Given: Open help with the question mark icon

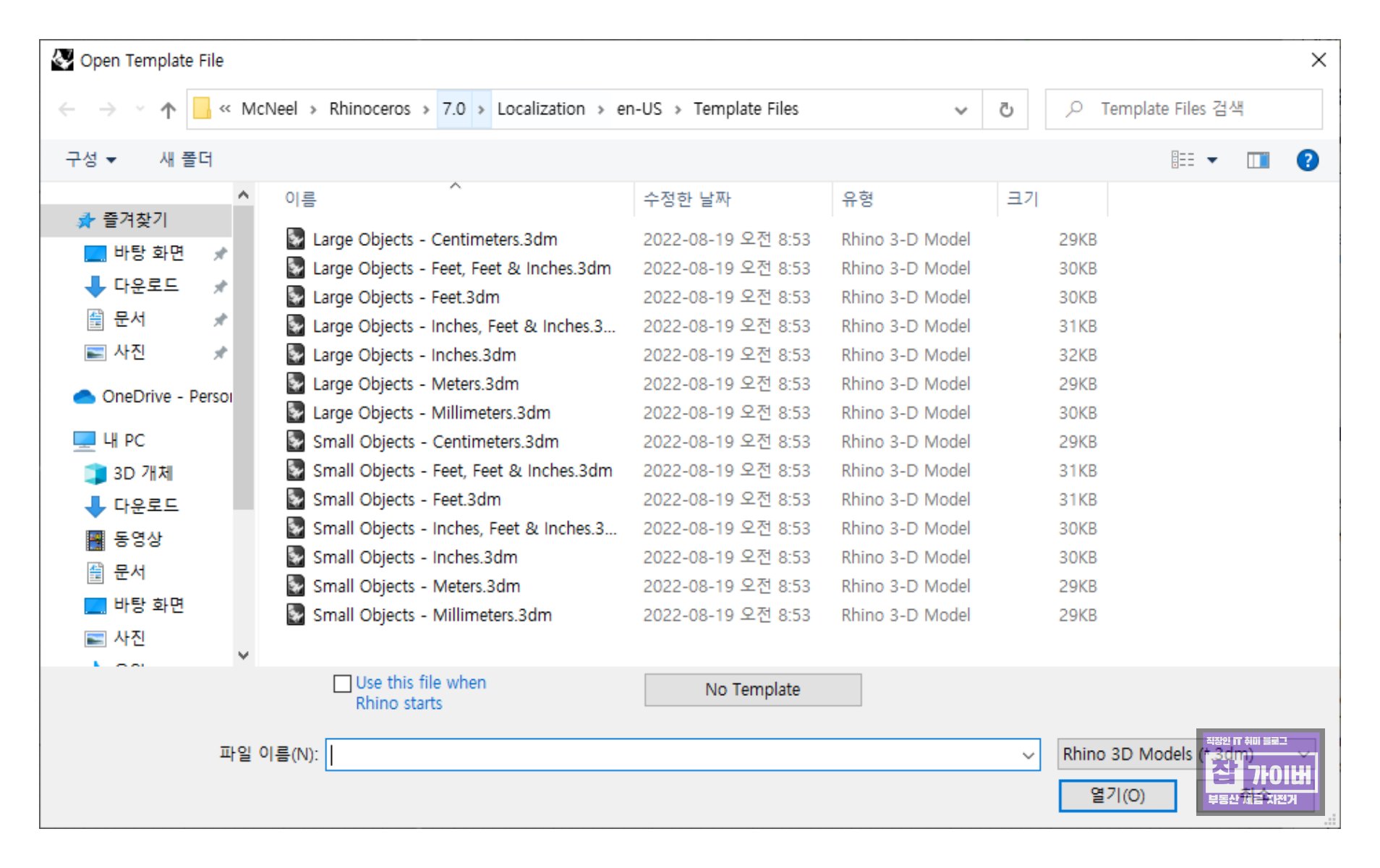Looking at the screenshot, I should point(1307,160).
